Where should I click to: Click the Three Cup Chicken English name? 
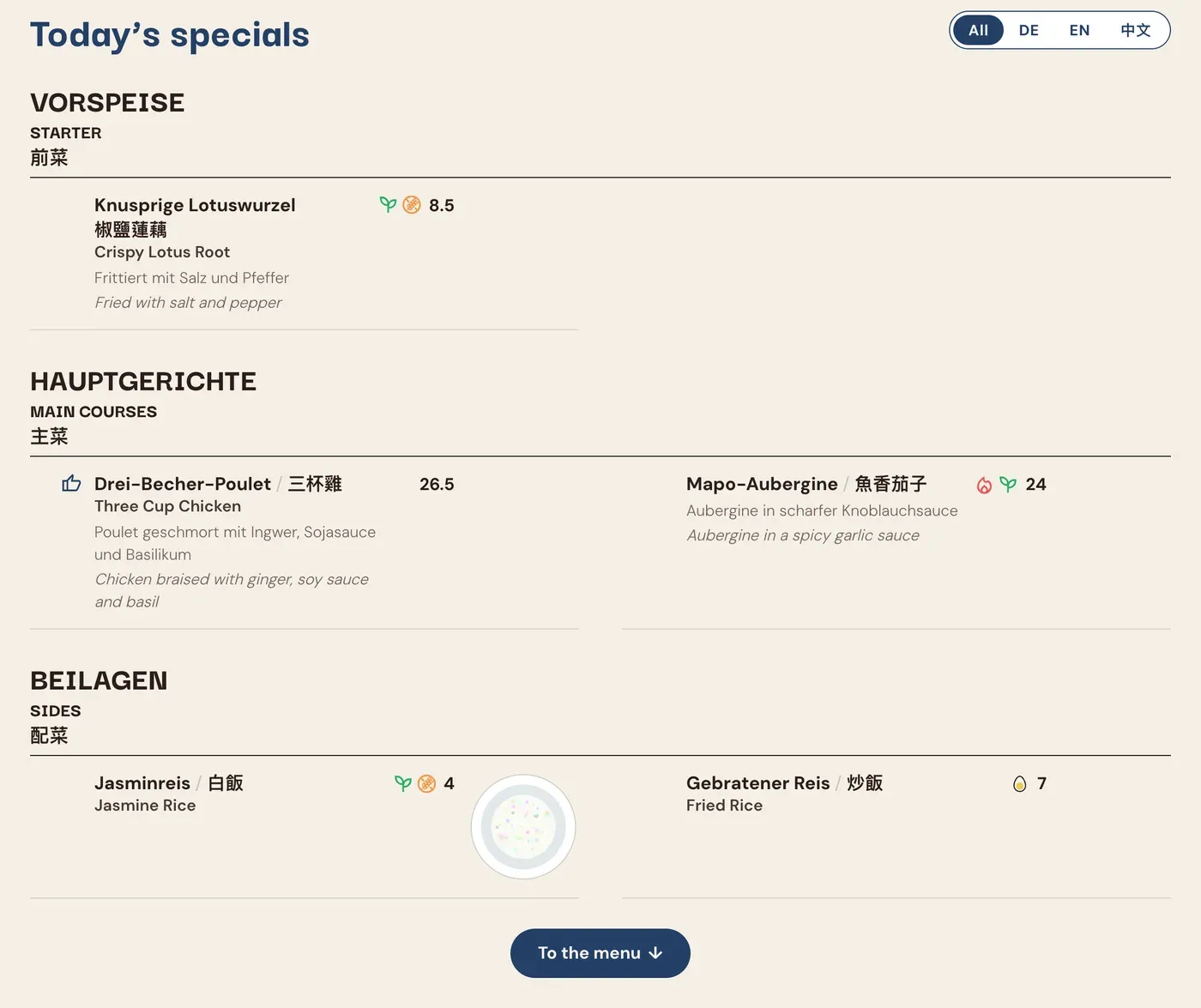(167, 506)
